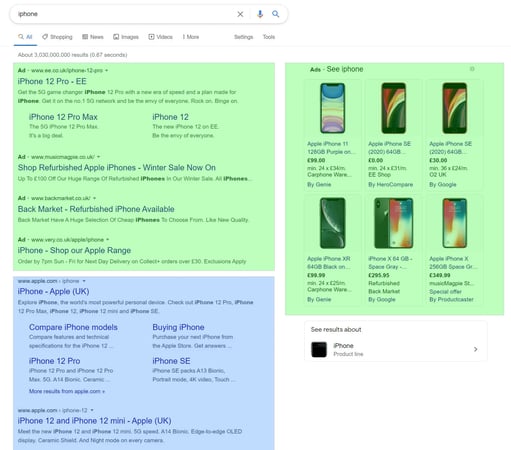Switch to the All results tab
The width and height of the screenshot is (511, 450).
coord(25,37)
